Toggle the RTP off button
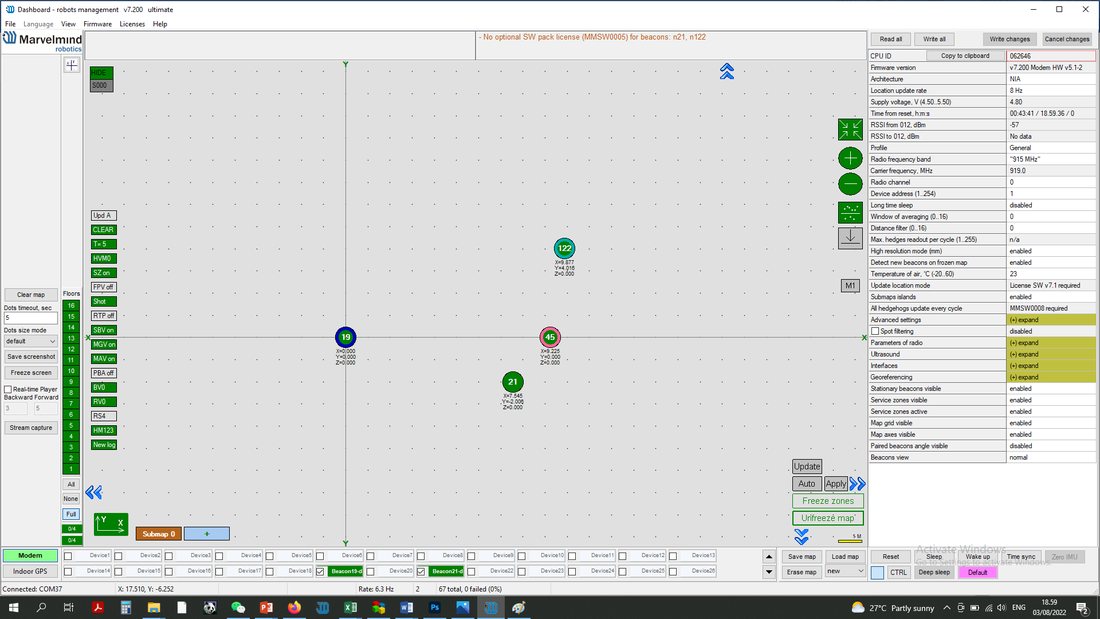Viewport: 1100px width, 619px height. pyautogui.click(x=103, y=316)
